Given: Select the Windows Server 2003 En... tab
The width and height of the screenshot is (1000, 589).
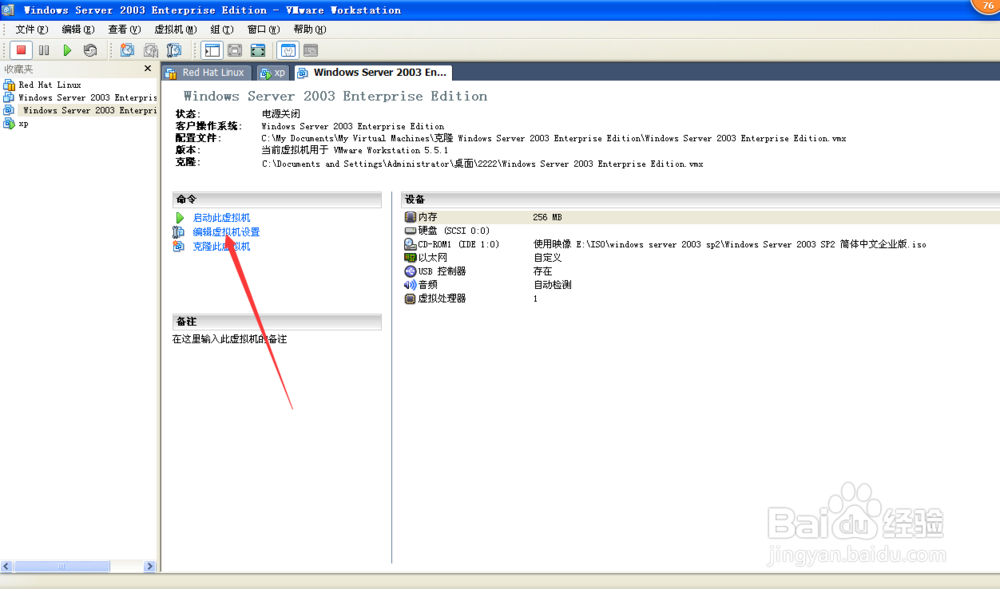Looking at the screenshot, I should click(x=373, y=73).
